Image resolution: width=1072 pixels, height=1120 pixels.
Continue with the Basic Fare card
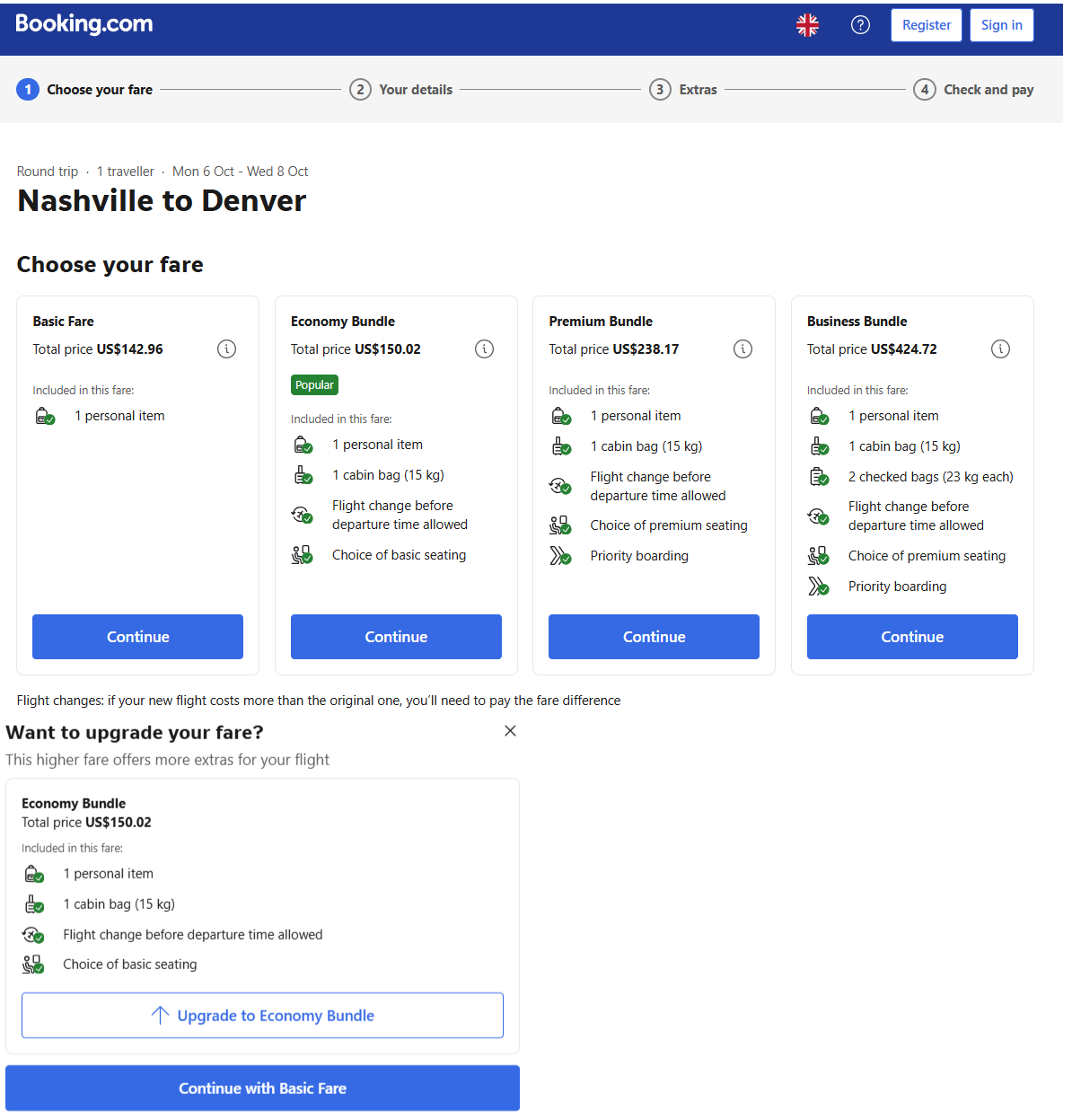(x=137, y=637)
